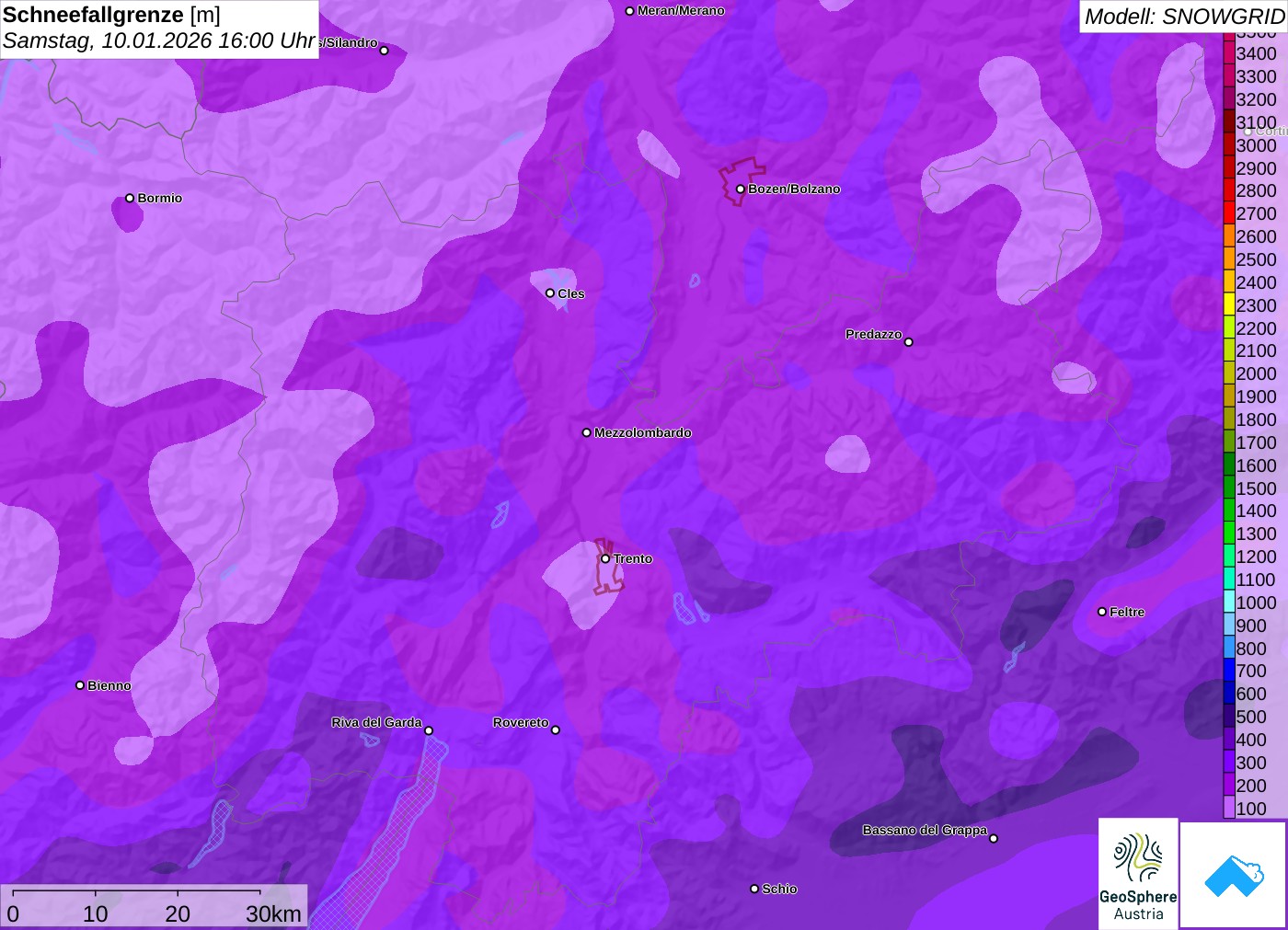
Task: Click the legend value '1100'
Action: click(1256, 580)
